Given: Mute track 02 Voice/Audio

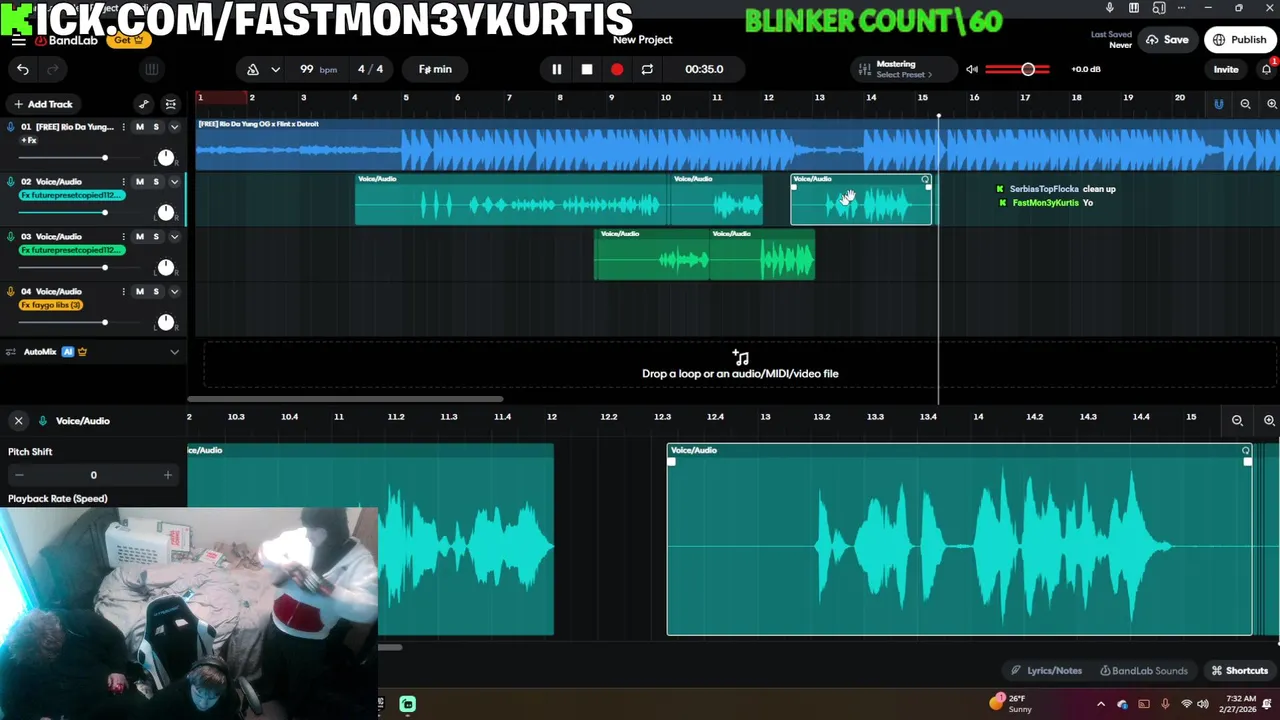Looking at the screenshot, I should point(140,182).
